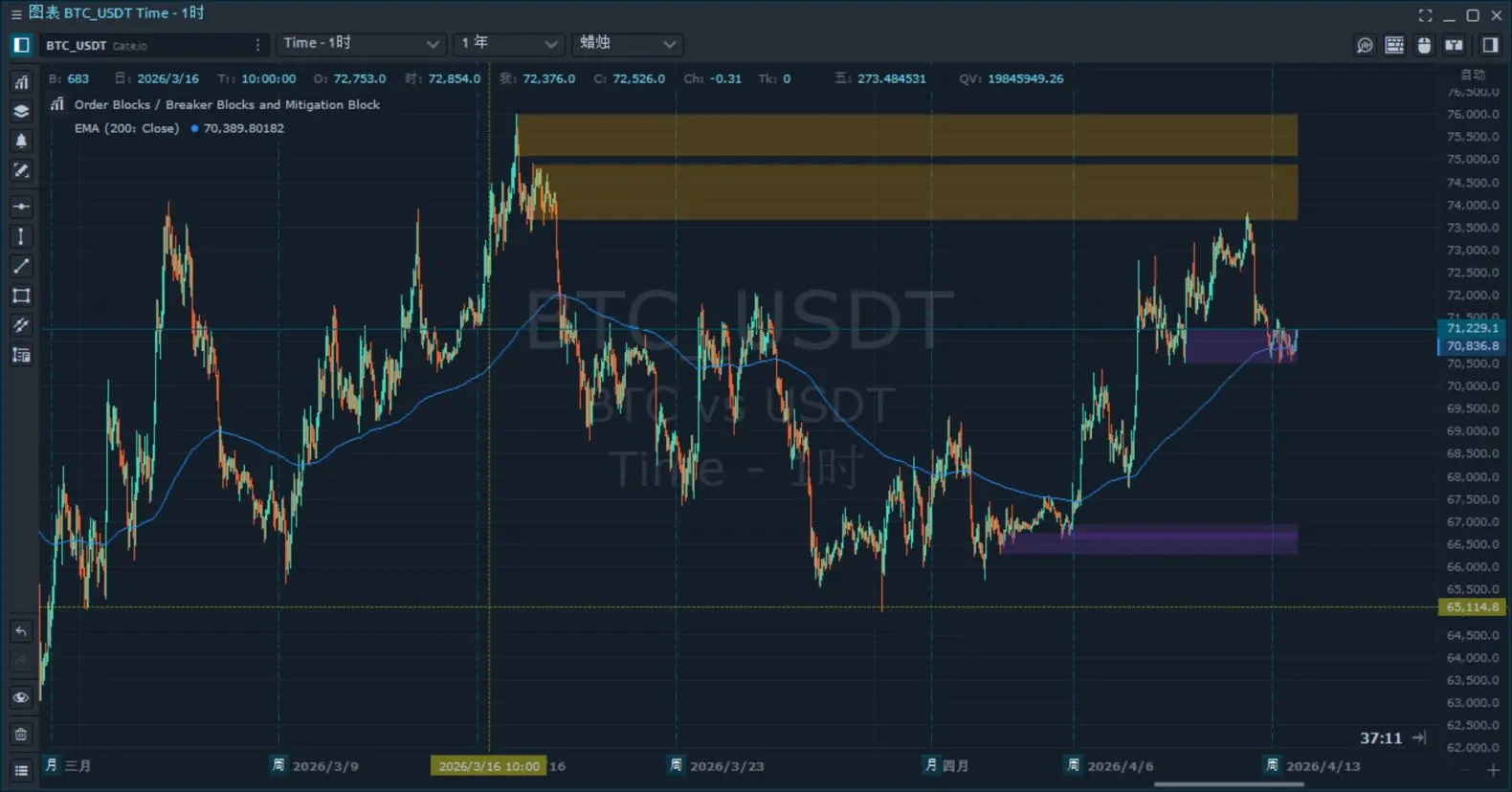Click the list panel tool in left sidebar

pos(21,355)
